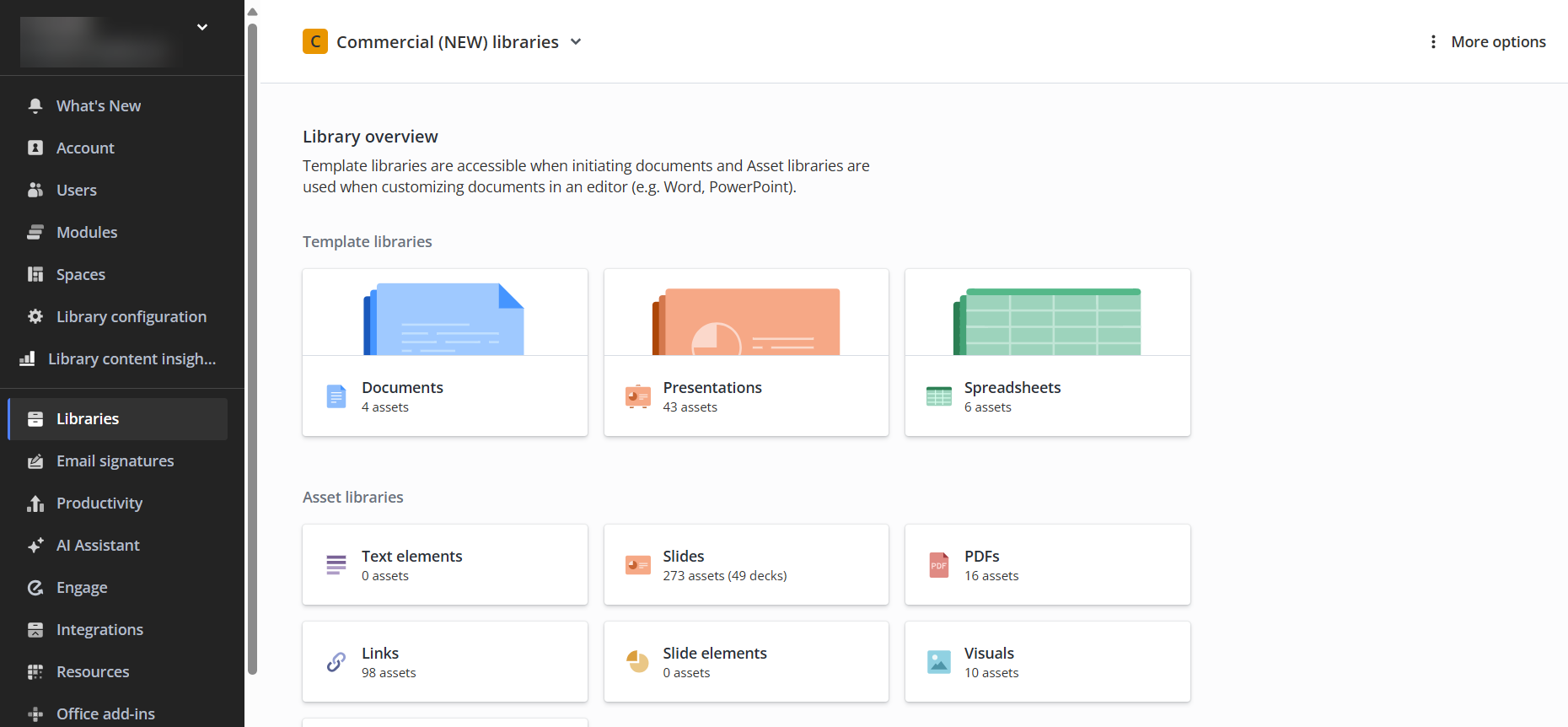Click the AI Assistant sparkle icon

[x=35, y=546]
